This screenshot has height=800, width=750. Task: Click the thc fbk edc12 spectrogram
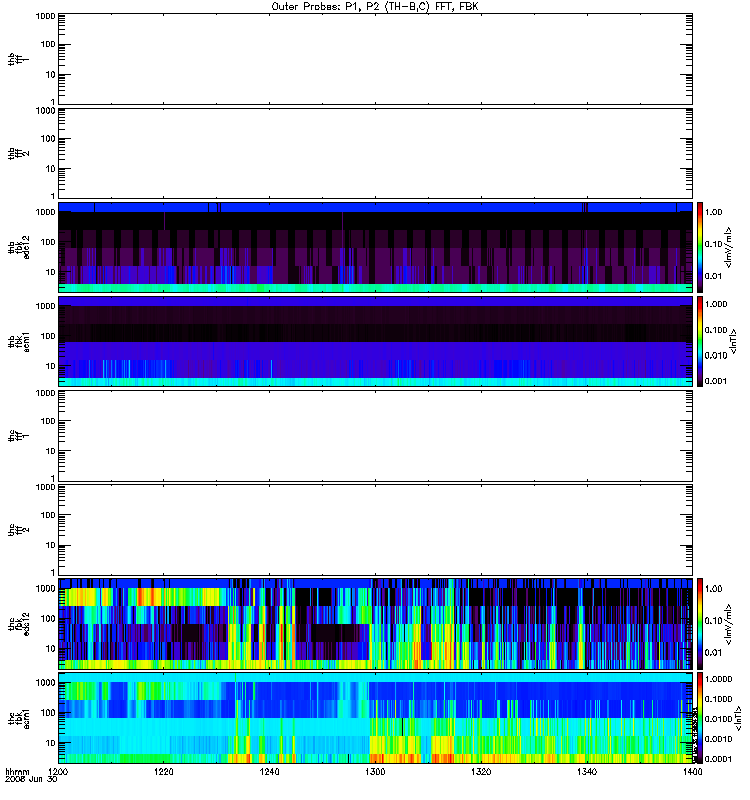tap(375, 624)
